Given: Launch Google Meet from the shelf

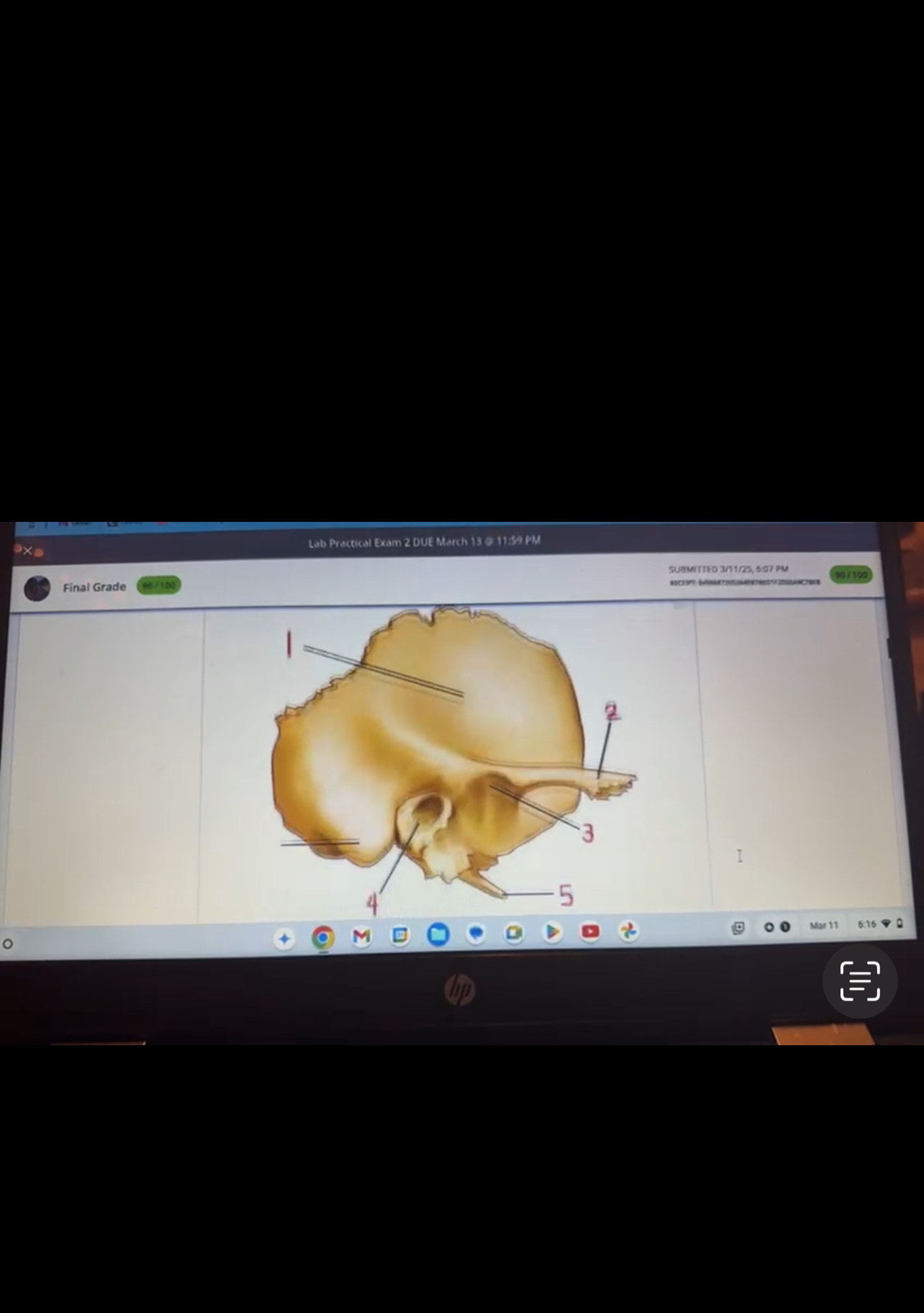Looking at the screenshot, I should (514, 933).
